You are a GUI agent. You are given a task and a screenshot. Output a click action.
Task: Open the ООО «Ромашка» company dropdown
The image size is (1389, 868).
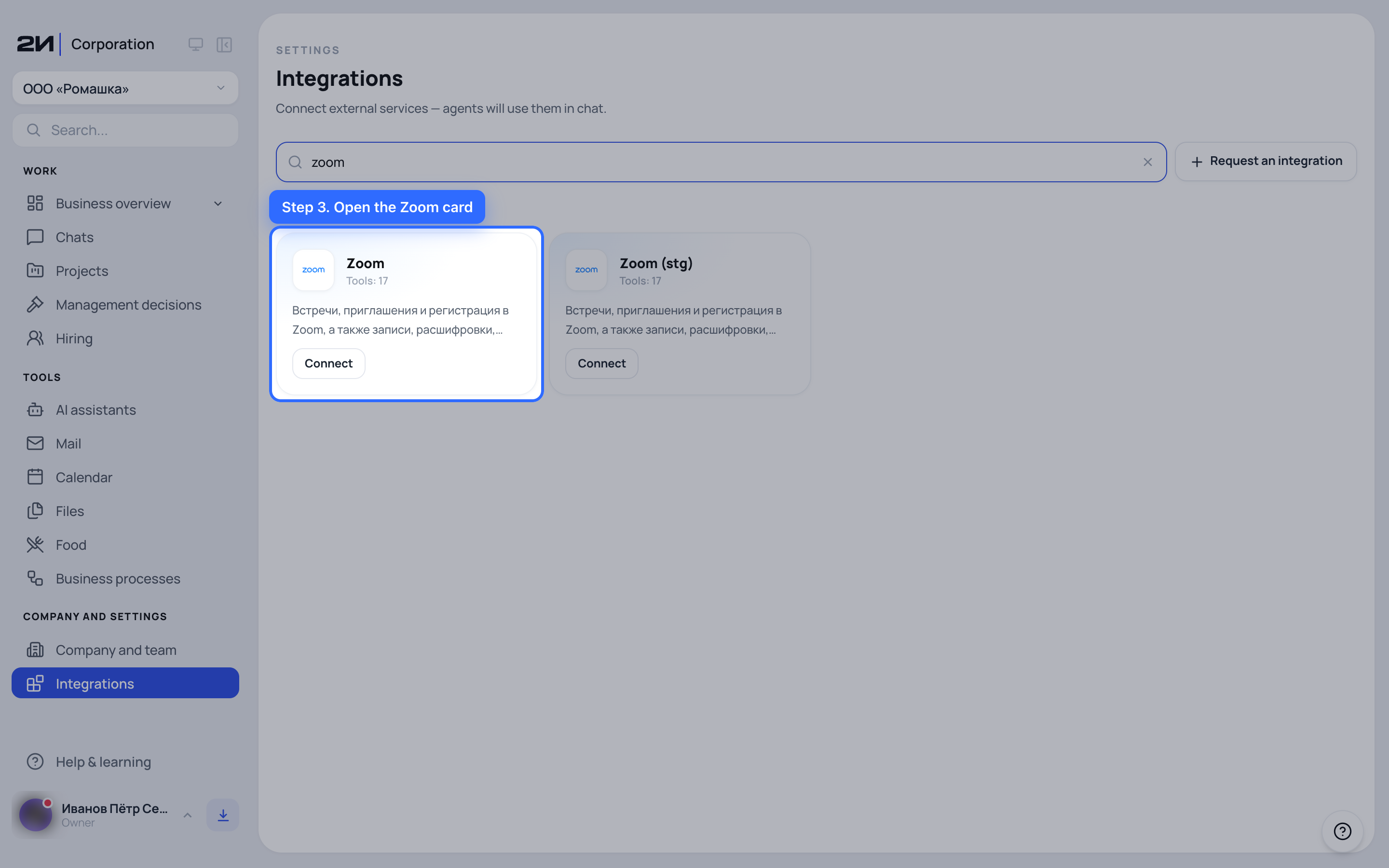[x=125, y=88]
